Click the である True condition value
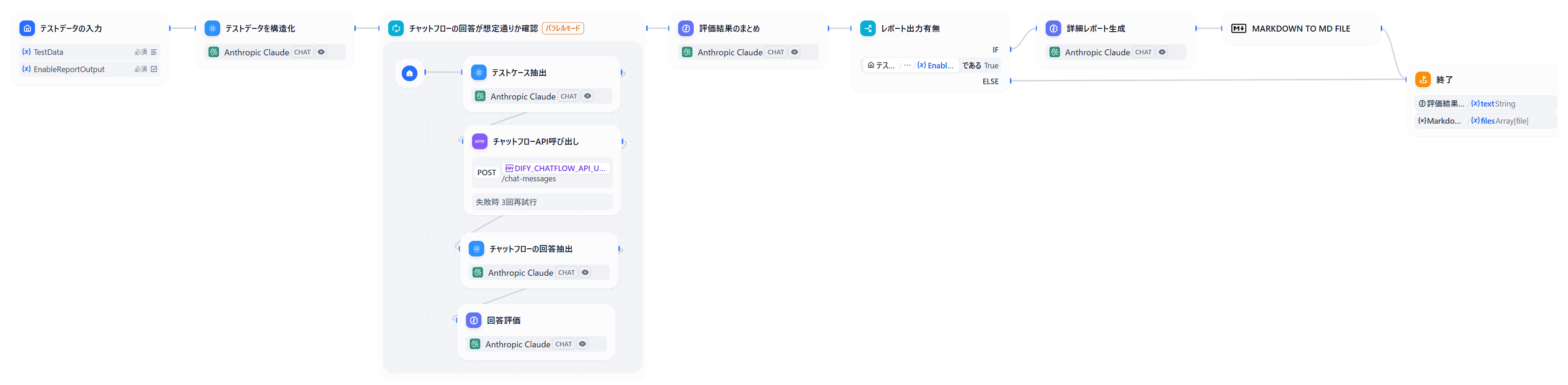Screen dimensions: 1568x385 click(980, 66)
